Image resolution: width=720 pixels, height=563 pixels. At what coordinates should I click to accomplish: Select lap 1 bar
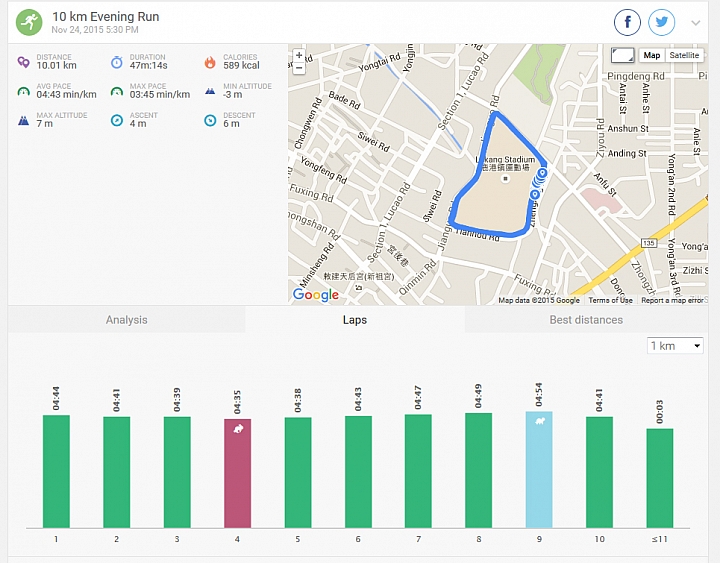tap(56, 472)
